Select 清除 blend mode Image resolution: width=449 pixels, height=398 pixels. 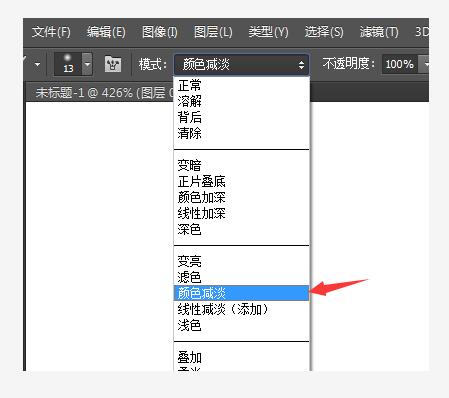tap(242, 133)
